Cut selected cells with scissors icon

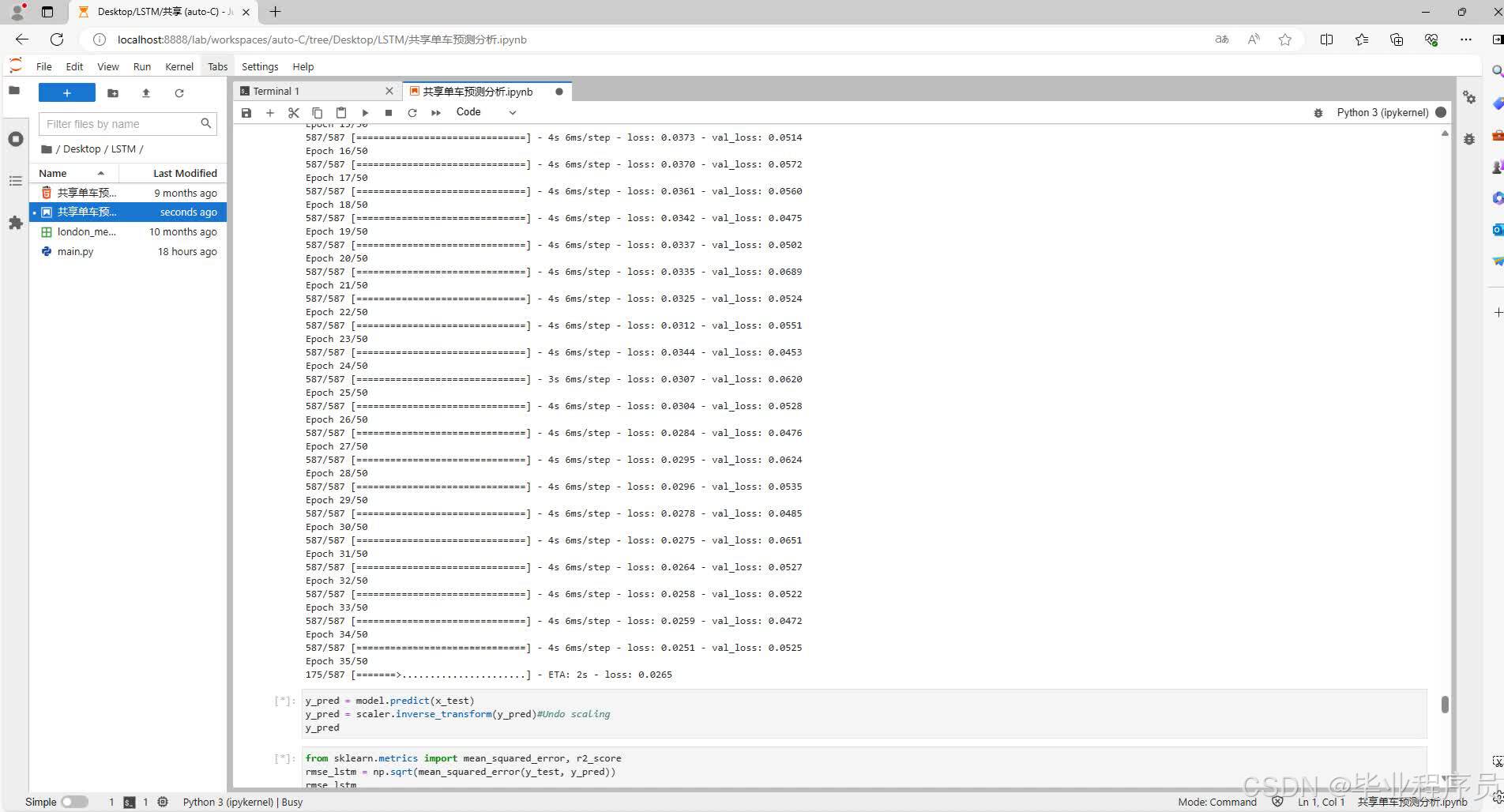click(294, 113)
